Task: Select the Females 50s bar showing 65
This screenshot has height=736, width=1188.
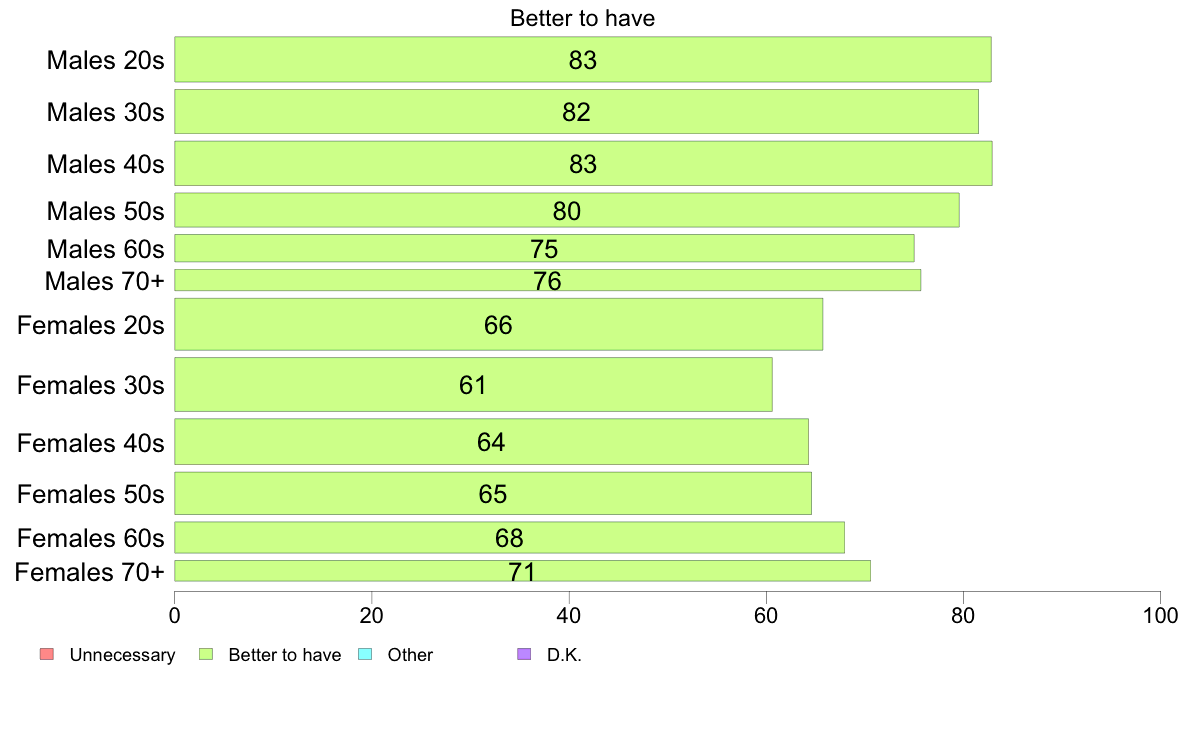Action: [x=492, y=493]
